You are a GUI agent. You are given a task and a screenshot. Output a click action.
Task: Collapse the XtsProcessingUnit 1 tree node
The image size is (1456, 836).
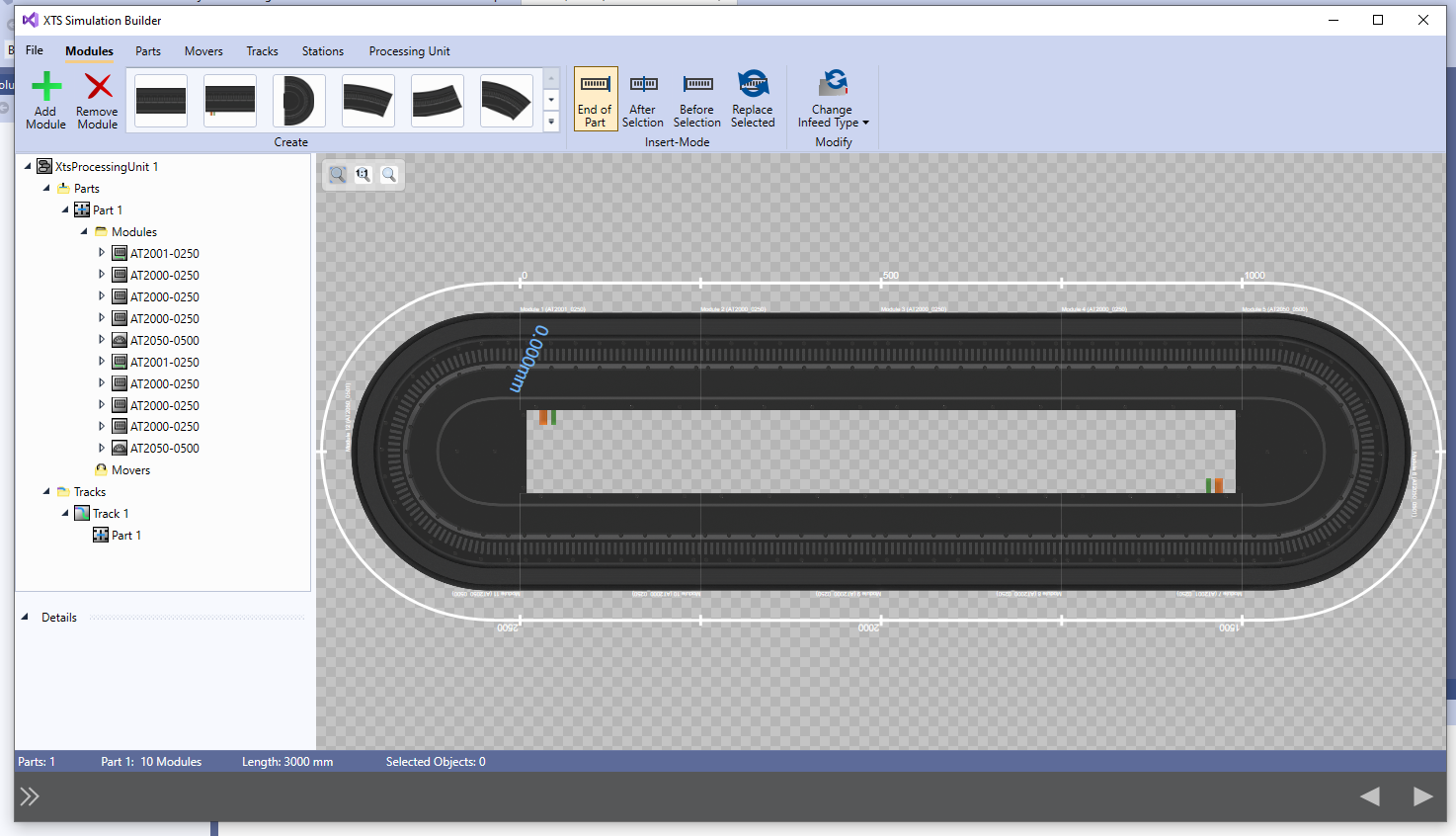[28, 166]
